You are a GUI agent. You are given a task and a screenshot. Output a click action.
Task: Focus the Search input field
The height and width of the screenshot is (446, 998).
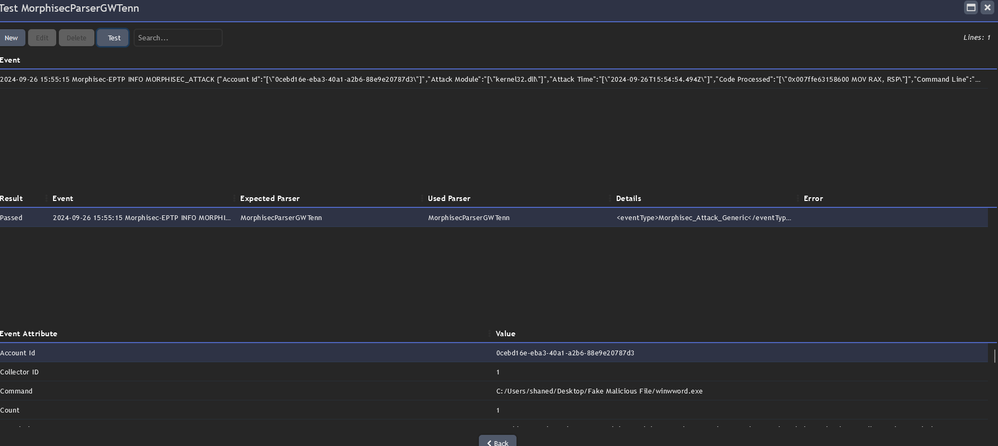[178, 38]
